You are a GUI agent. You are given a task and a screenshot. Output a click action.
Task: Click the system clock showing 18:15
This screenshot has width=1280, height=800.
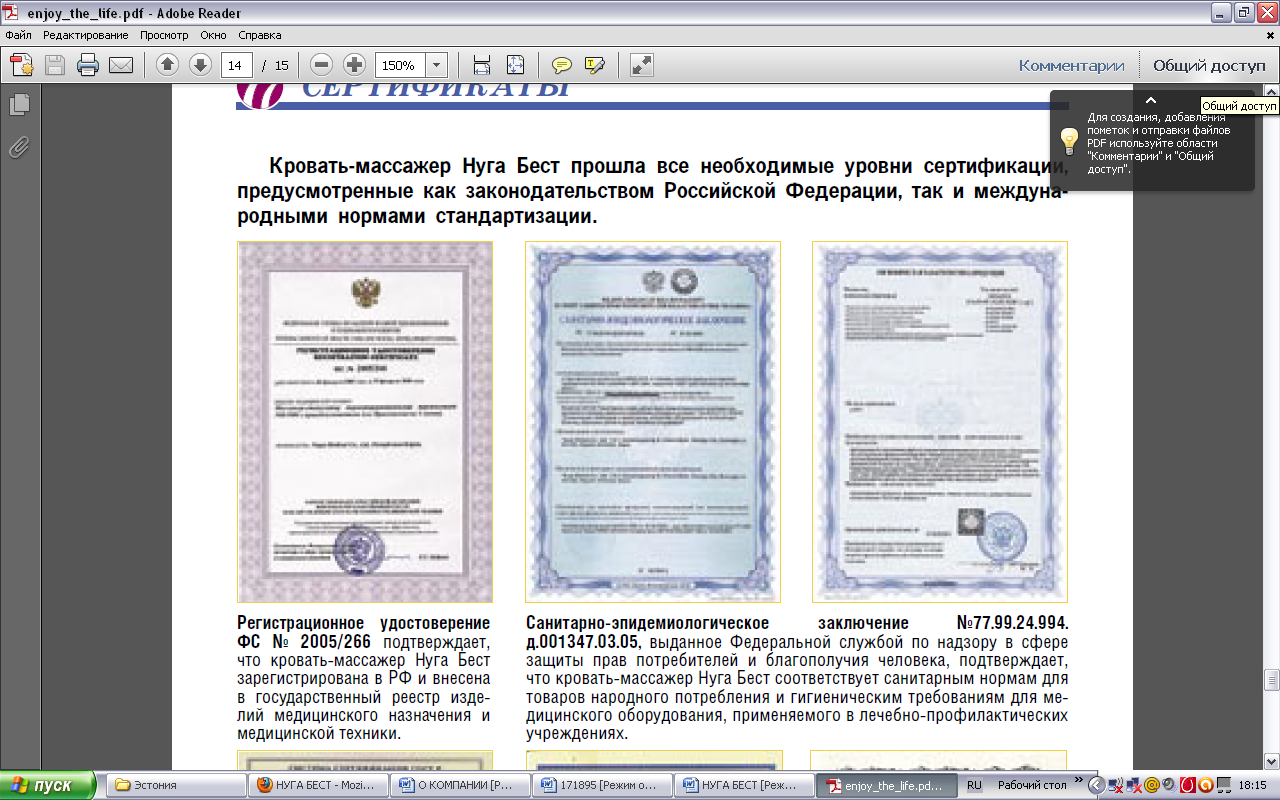pos(1251,786)
